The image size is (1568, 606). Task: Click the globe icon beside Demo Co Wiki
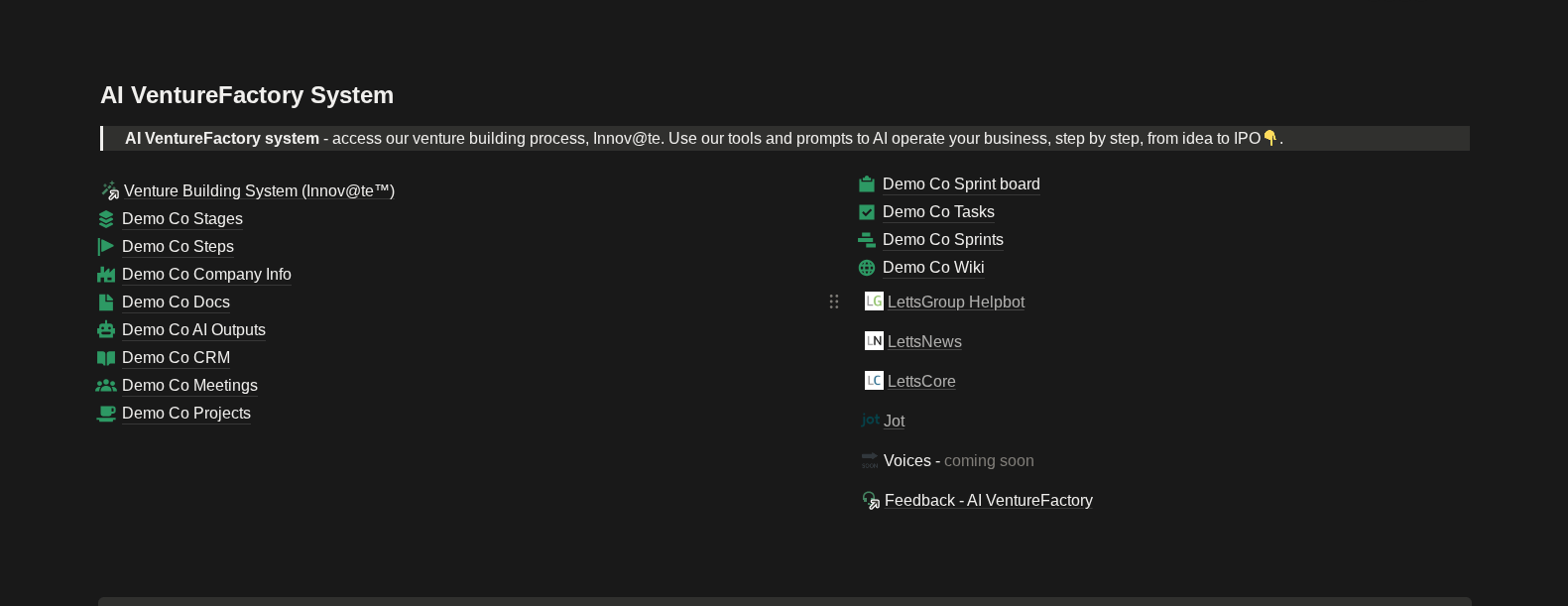click(x=867, y=268)
